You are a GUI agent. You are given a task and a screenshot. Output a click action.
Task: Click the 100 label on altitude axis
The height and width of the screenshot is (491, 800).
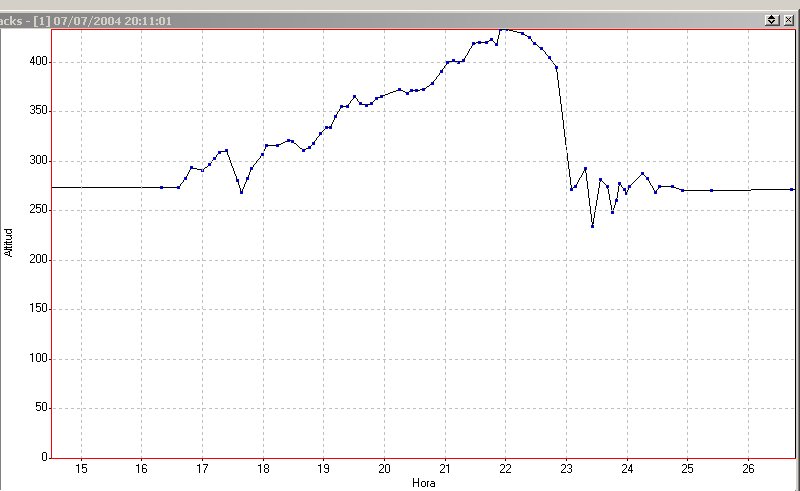click(x=37, y=358)
